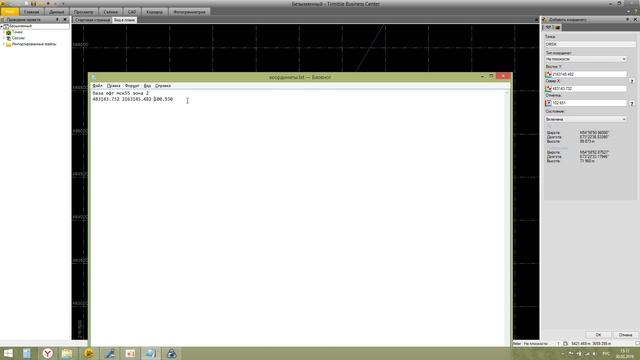Click the quick-access save icon in title bar

(x=33, y=4)
